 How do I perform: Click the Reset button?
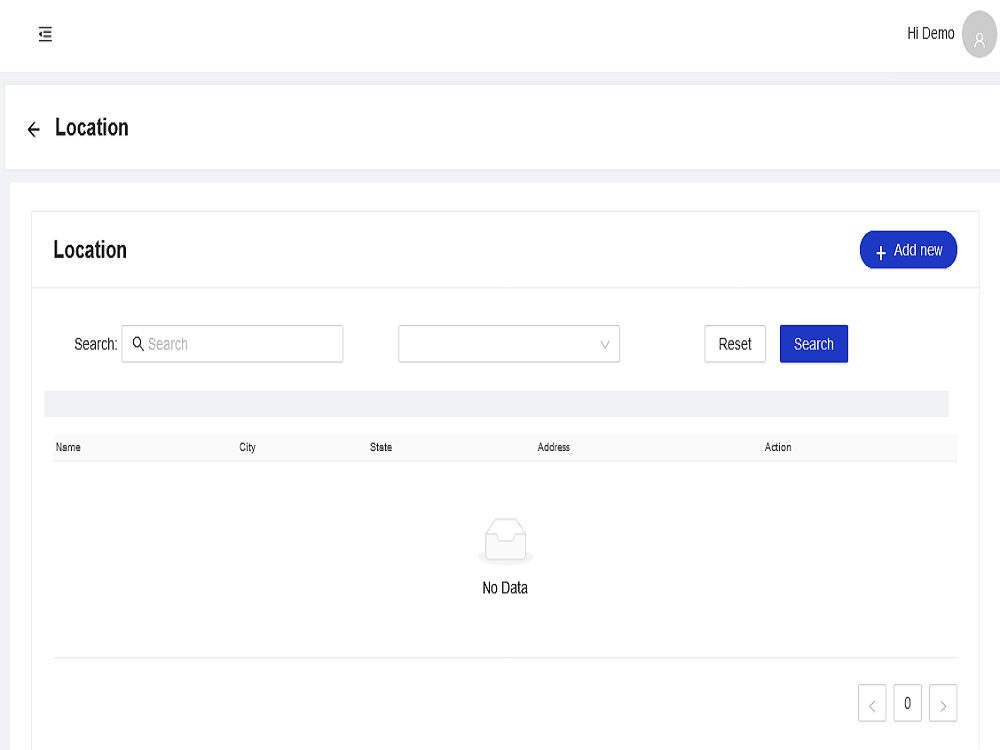735,344
